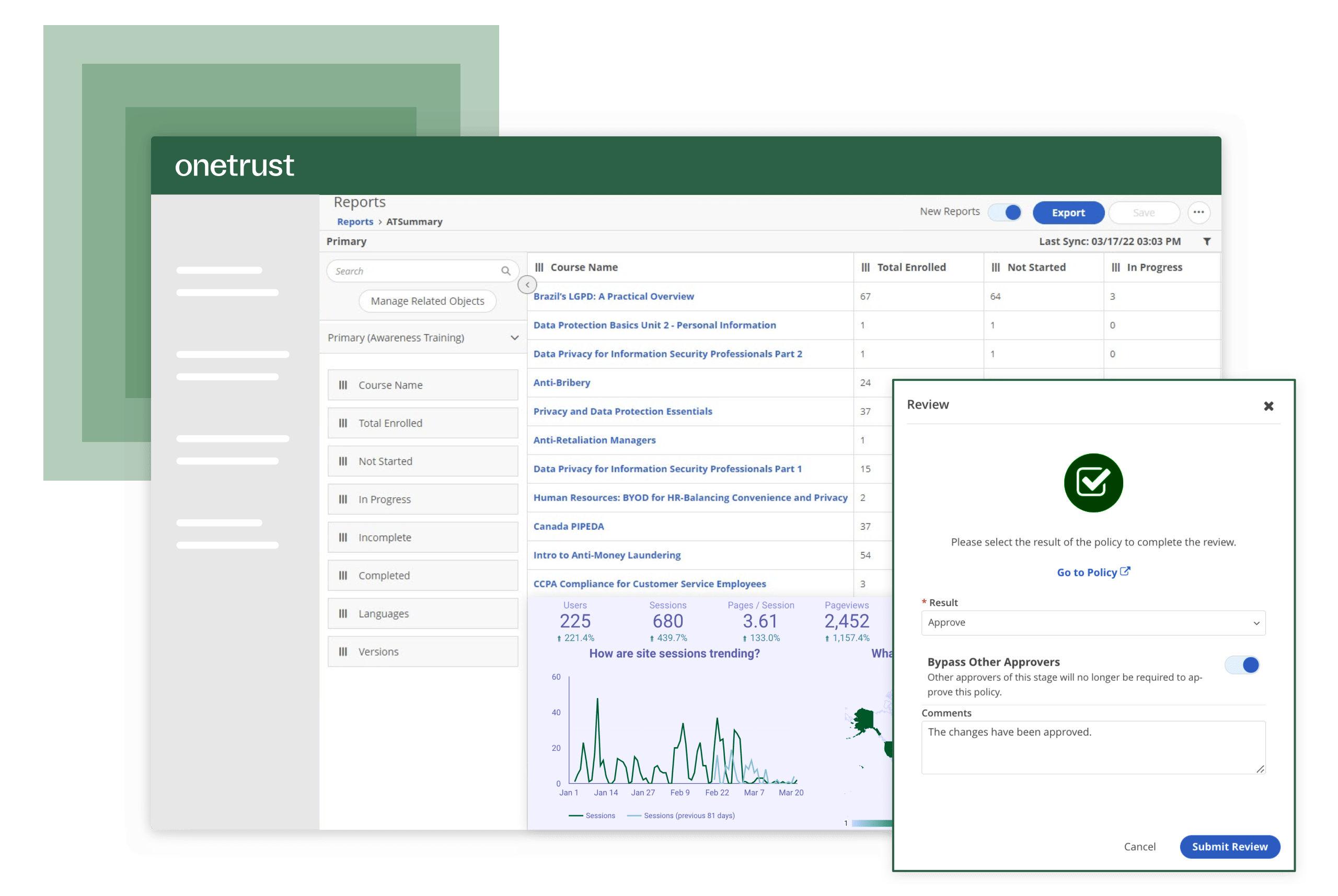The height and width of the screenshot is (896, 1338).
Task: Open Brazil's LGPD: A Practical Overview course
Action: 613,297
